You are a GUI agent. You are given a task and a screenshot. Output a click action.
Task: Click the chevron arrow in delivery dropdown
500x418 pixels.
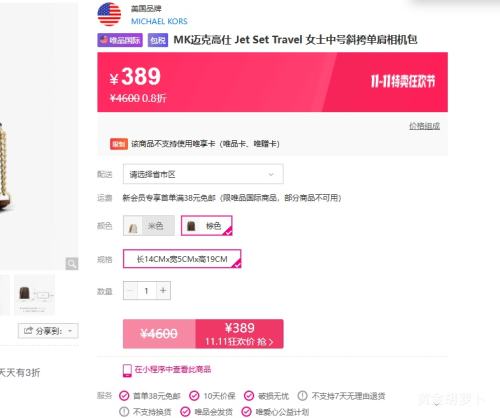(271, 174)
